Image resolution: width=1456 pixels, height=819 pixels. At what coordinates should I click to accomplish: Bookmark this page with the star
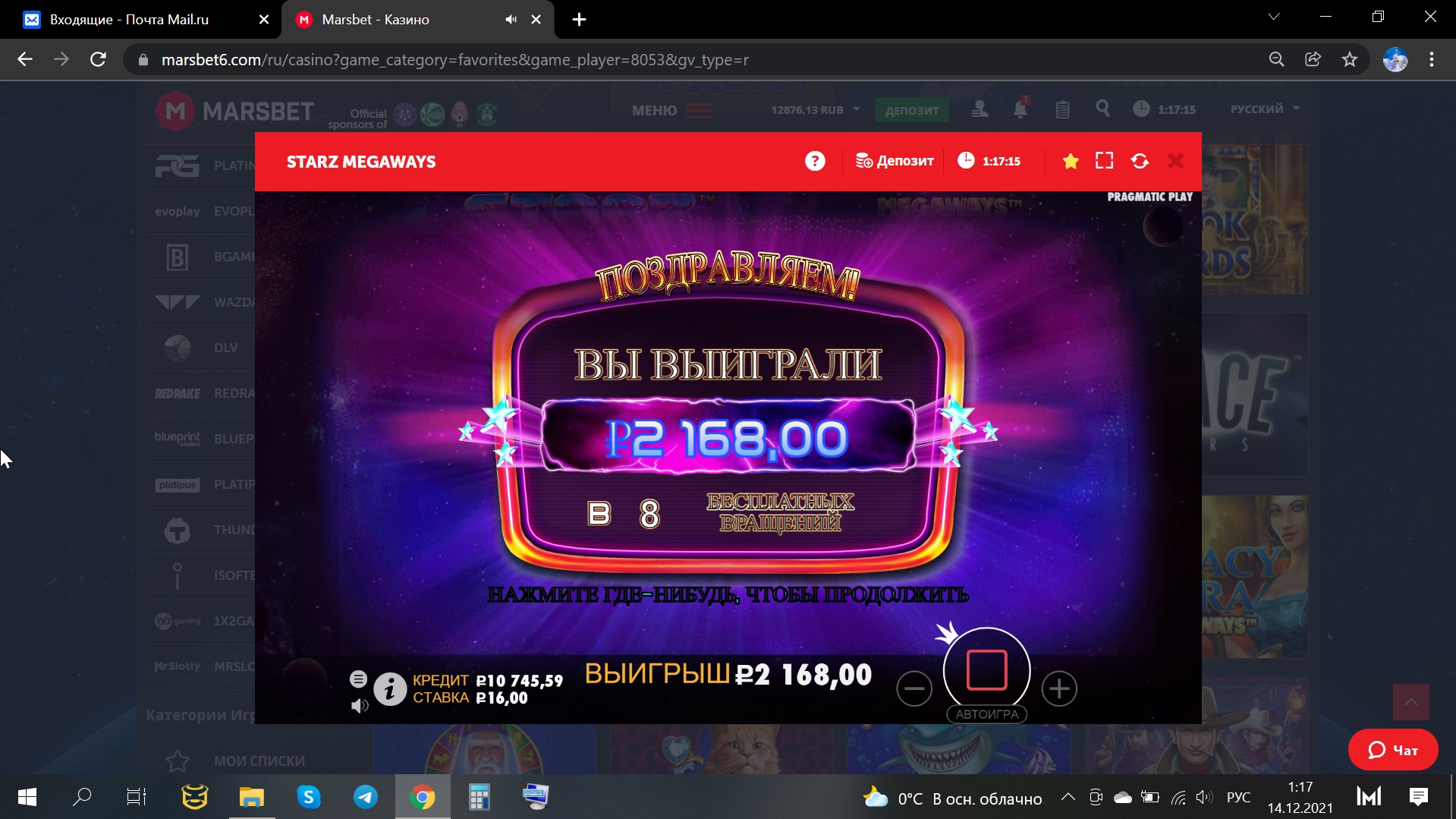(x=1349, y=59)
